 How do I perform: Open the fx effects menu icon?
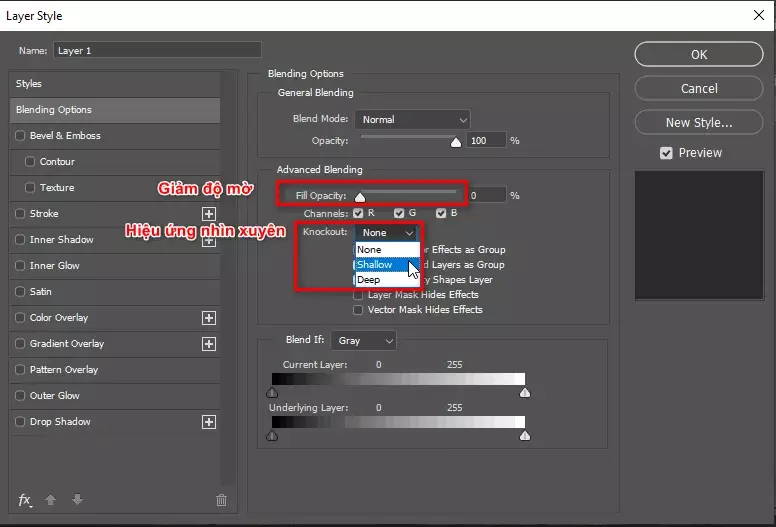click(x=25, y=500)
